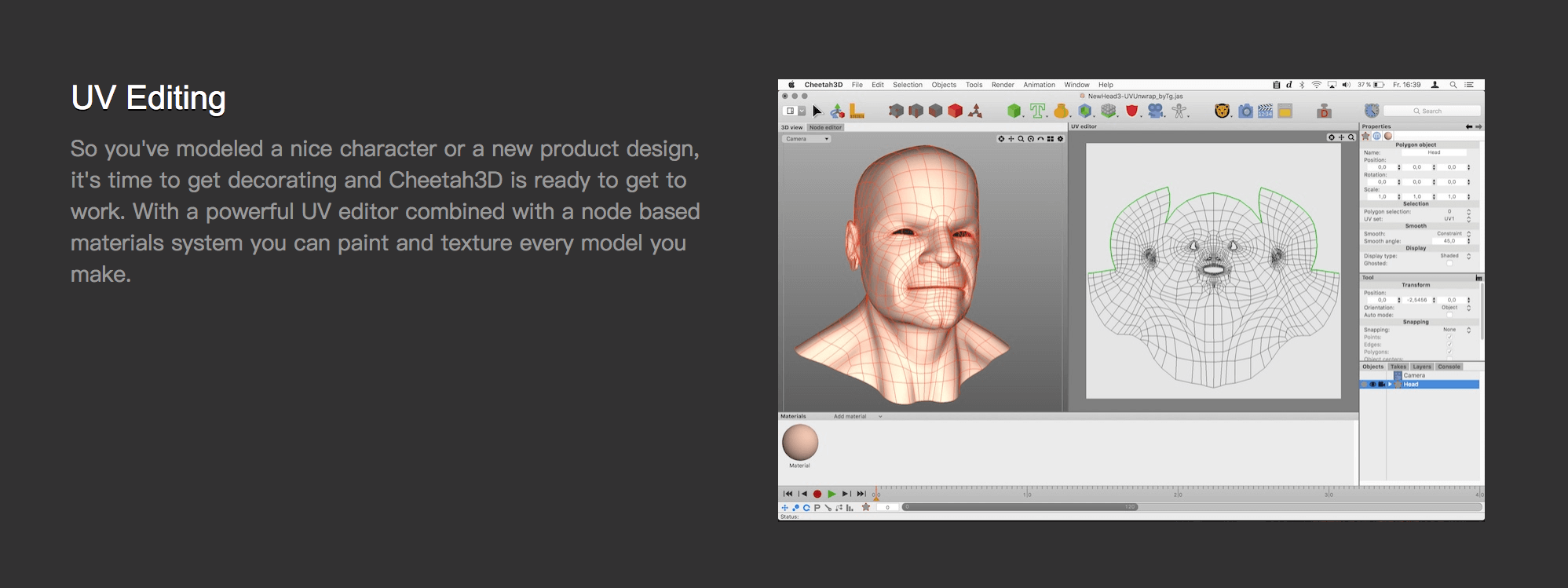Toggle the Polygons snapping checkbox
This screenshot has height=588, width=1568.
coord(1449,352)
